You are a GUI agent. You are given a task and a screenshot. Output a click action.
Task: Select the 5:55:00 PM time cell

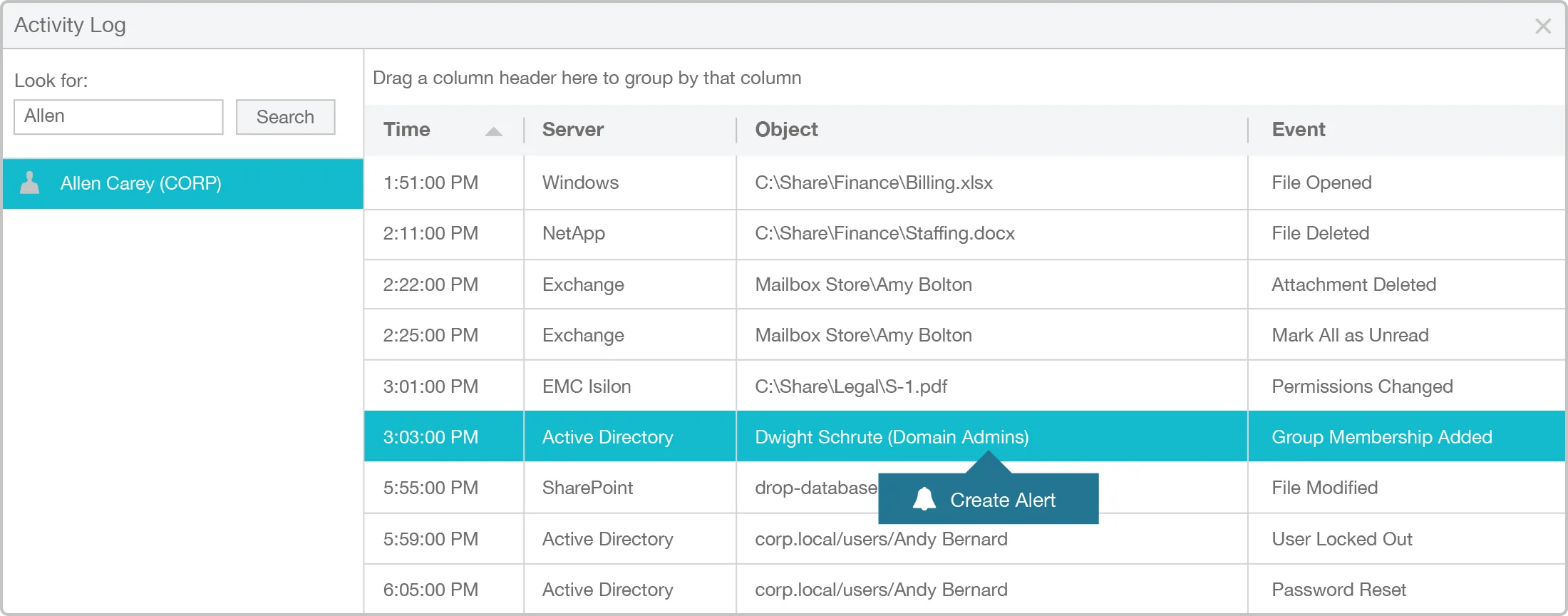444,488
